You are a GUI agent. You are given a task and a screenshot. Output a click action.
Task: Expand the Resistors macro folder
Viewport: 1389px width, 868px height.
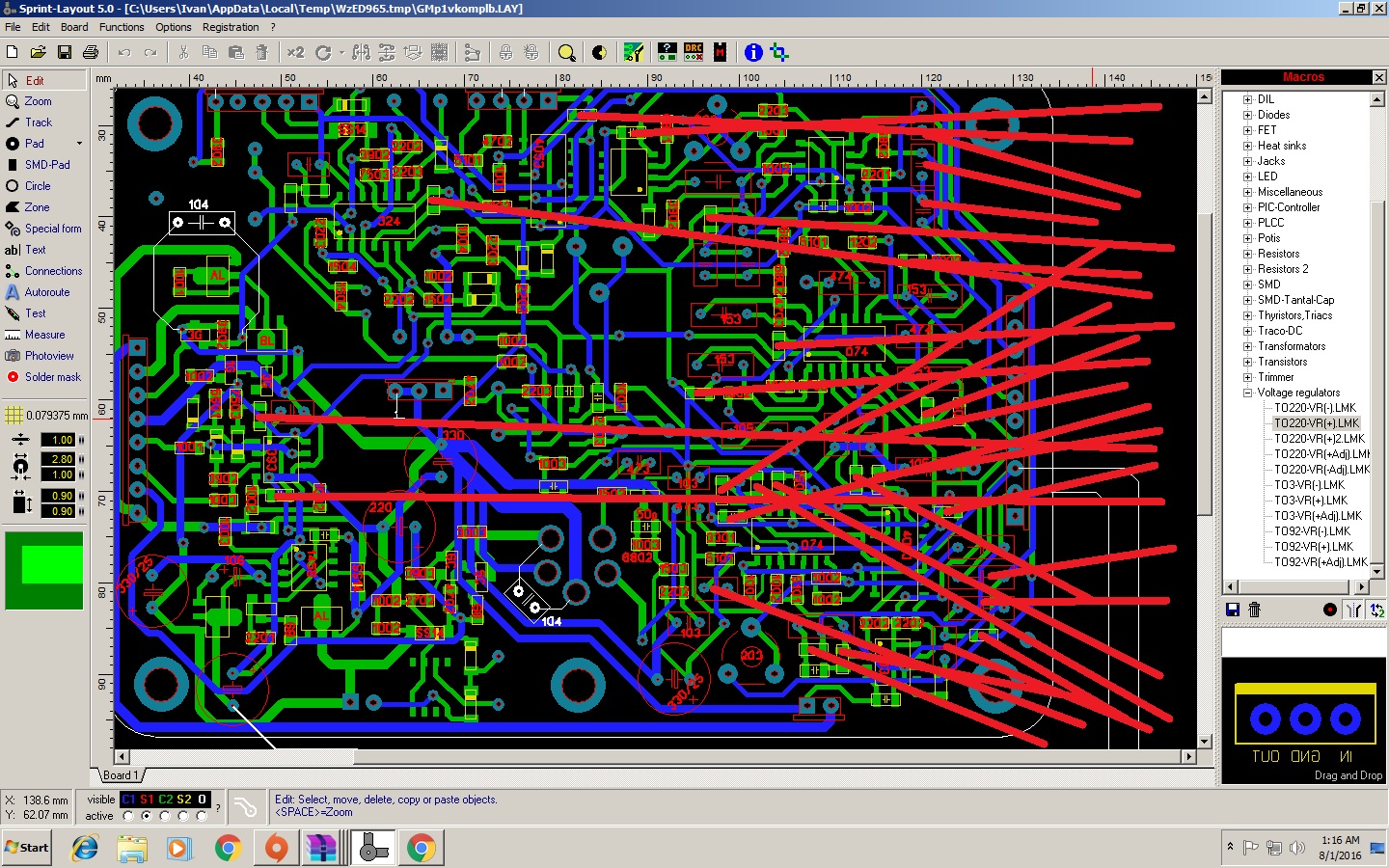pyautogui.click(x=1248, y=254)
